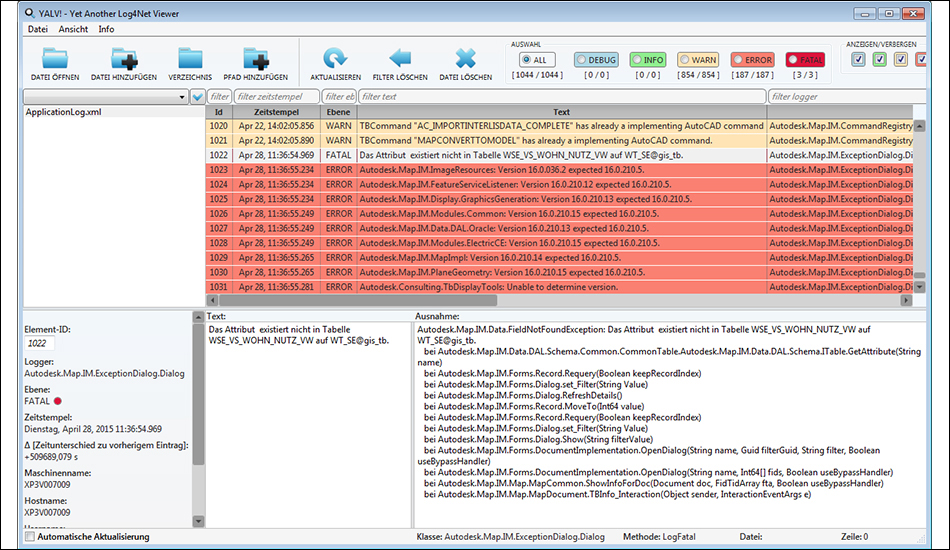Click the Klasse status bar entry
Viewport: 950px width, 550px height.
coord(510,537)
